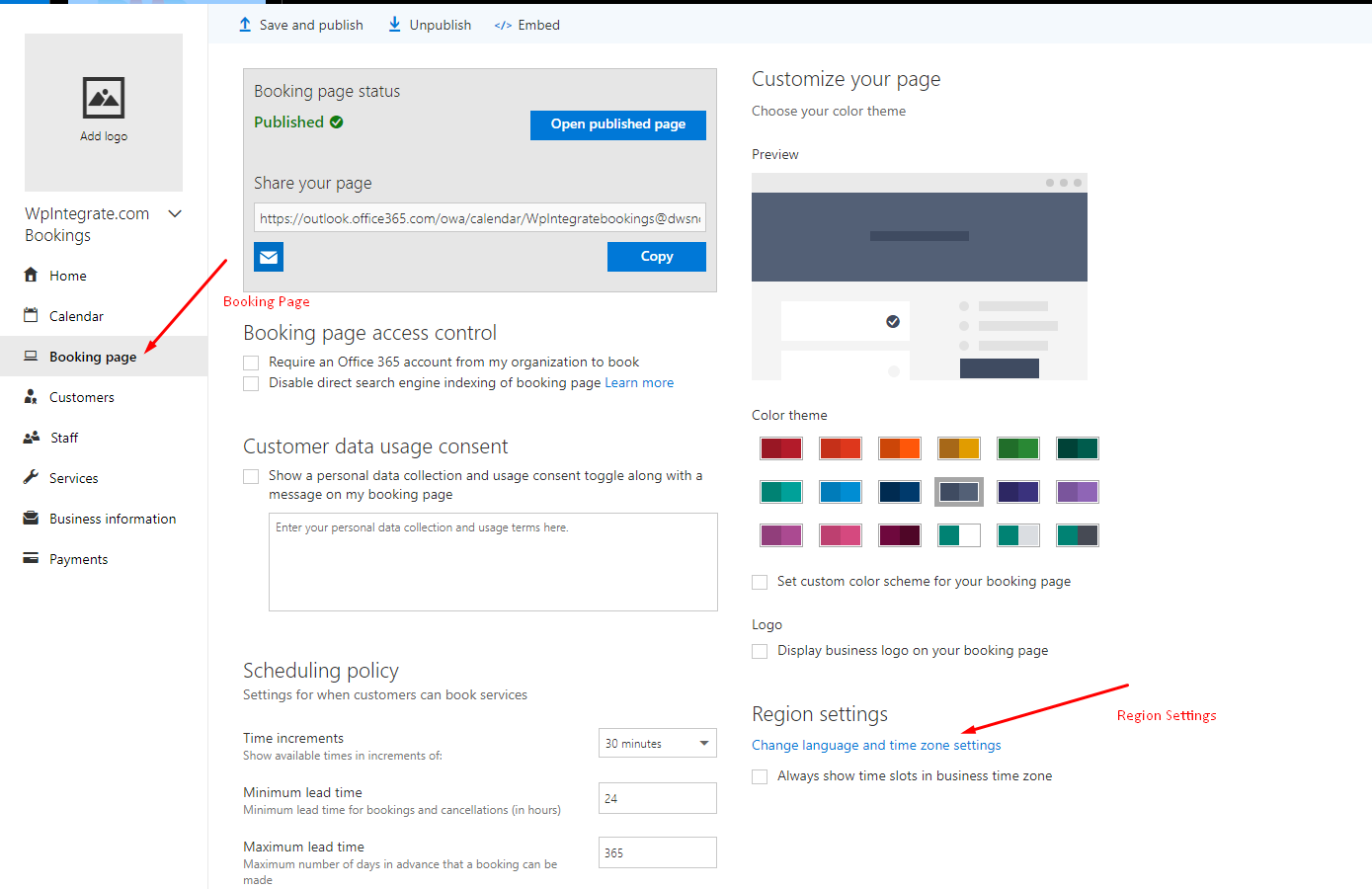The width and height of the screenshot is (1372, 889).
Task: Open Staff using the people icon
Action: [31, 437]
